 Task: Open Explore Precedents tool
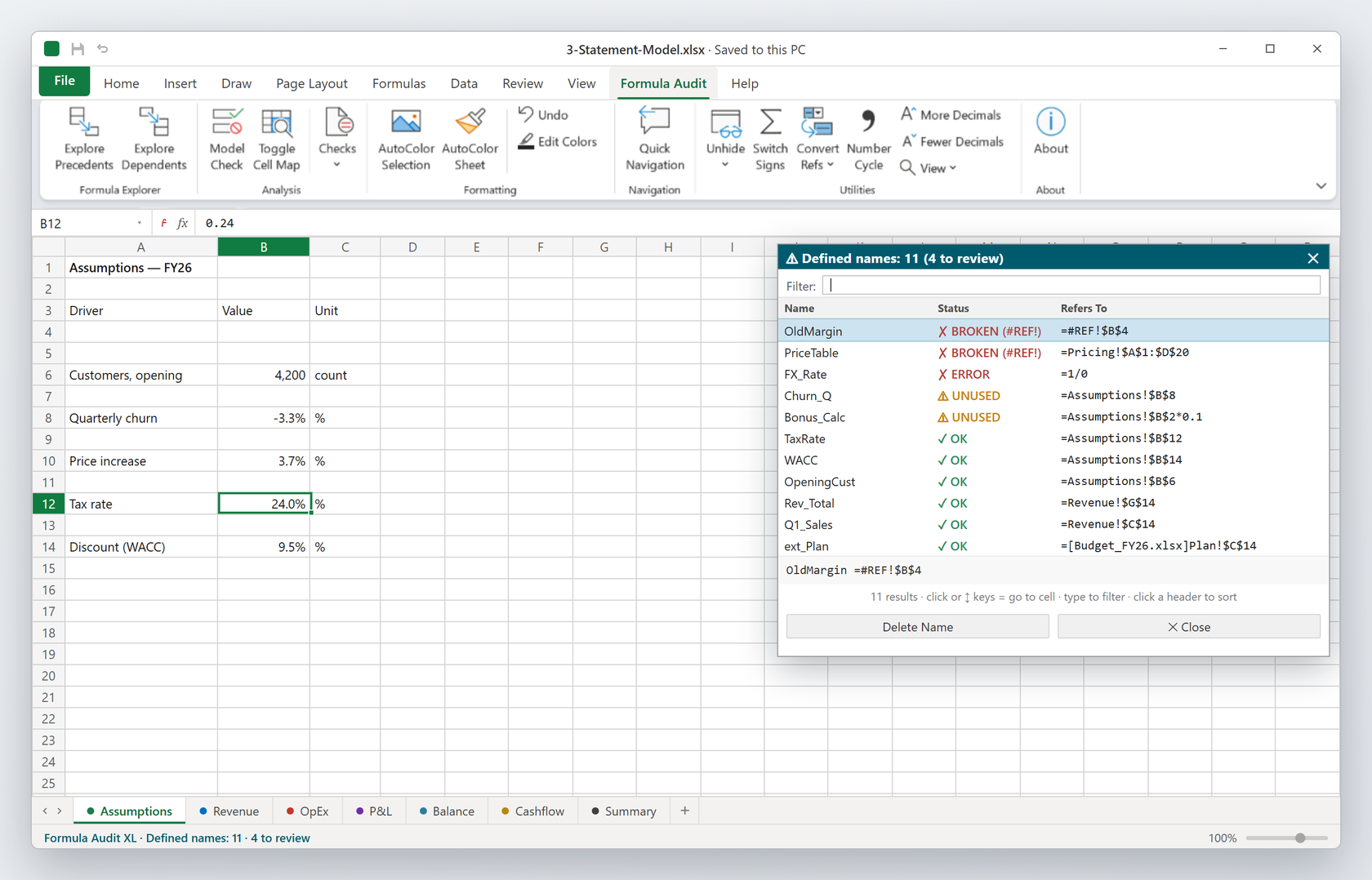84,139
